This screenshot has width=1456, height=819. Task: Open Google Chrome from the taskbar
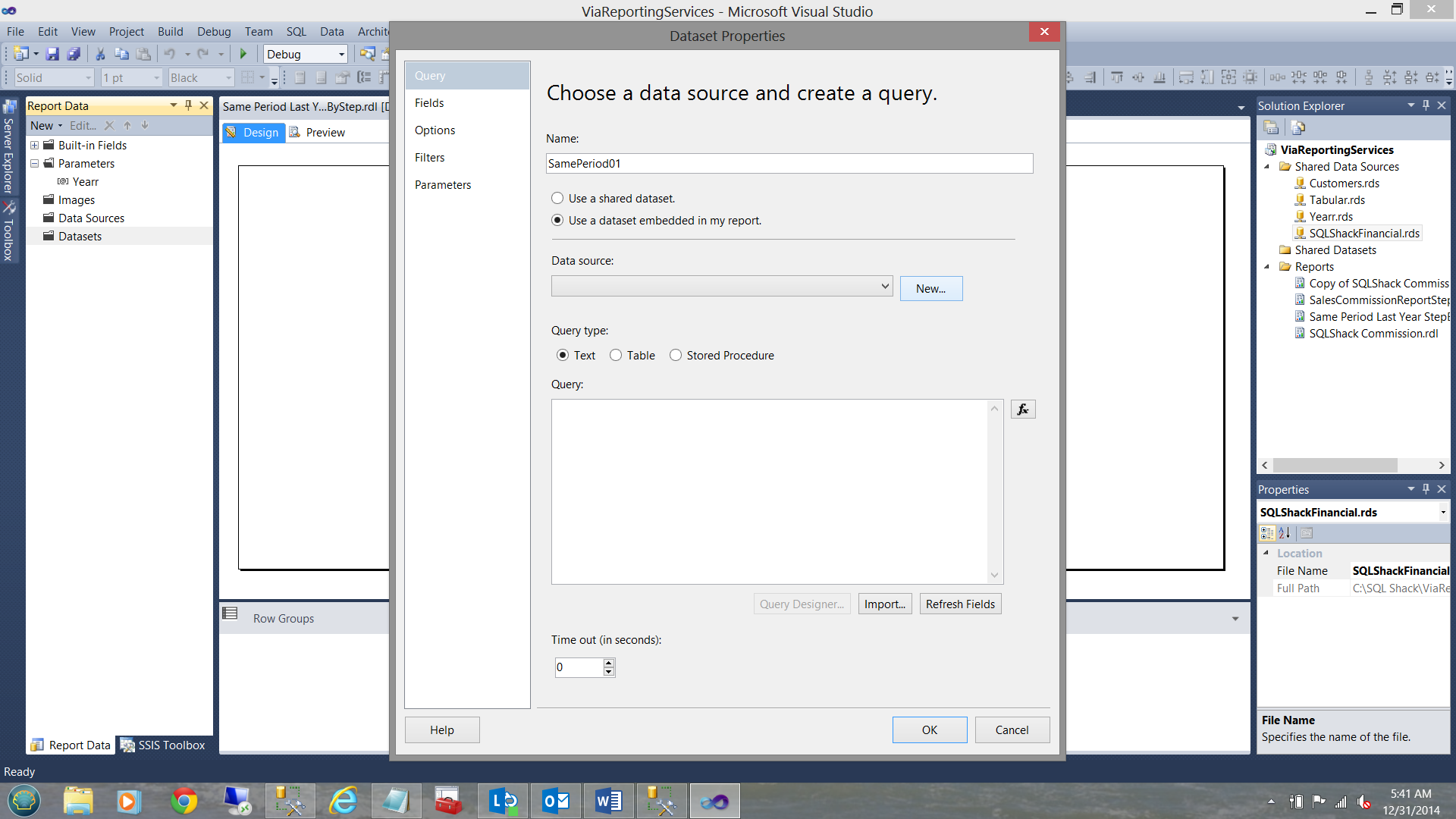184,801
